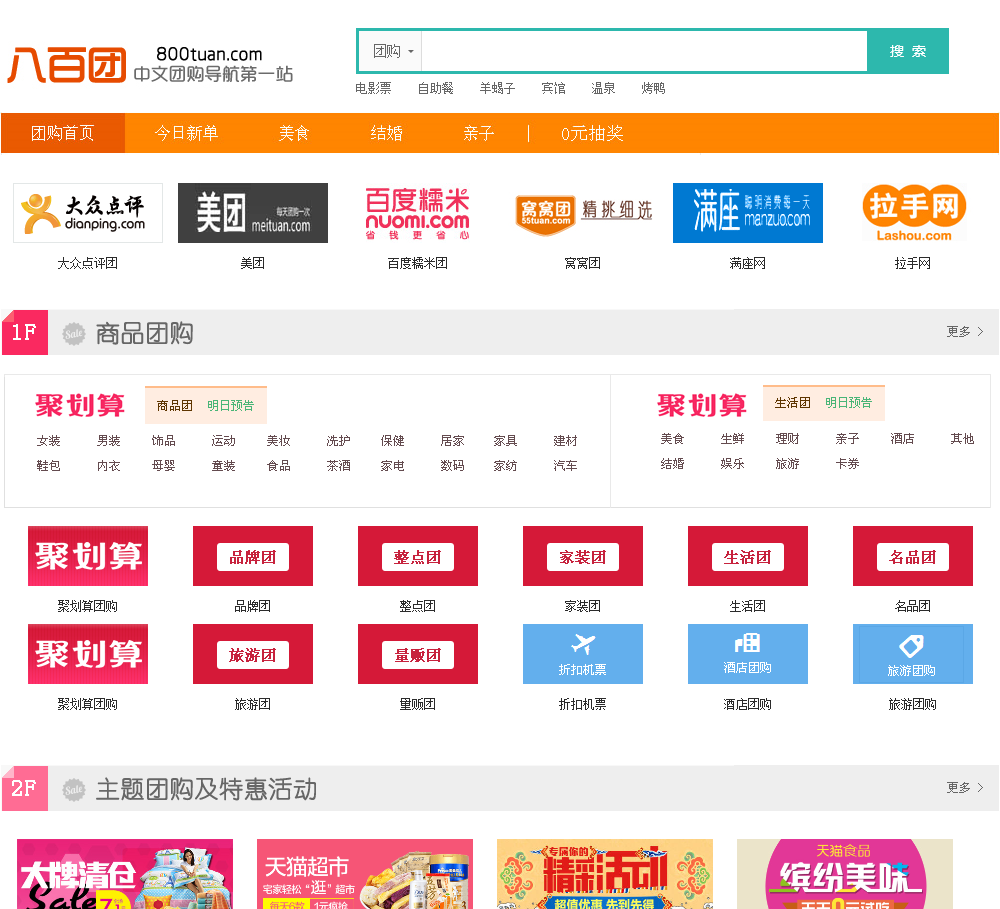Open the 今日新单 nav item
This screenshot has width=1000, height=909.
[186, 133]
